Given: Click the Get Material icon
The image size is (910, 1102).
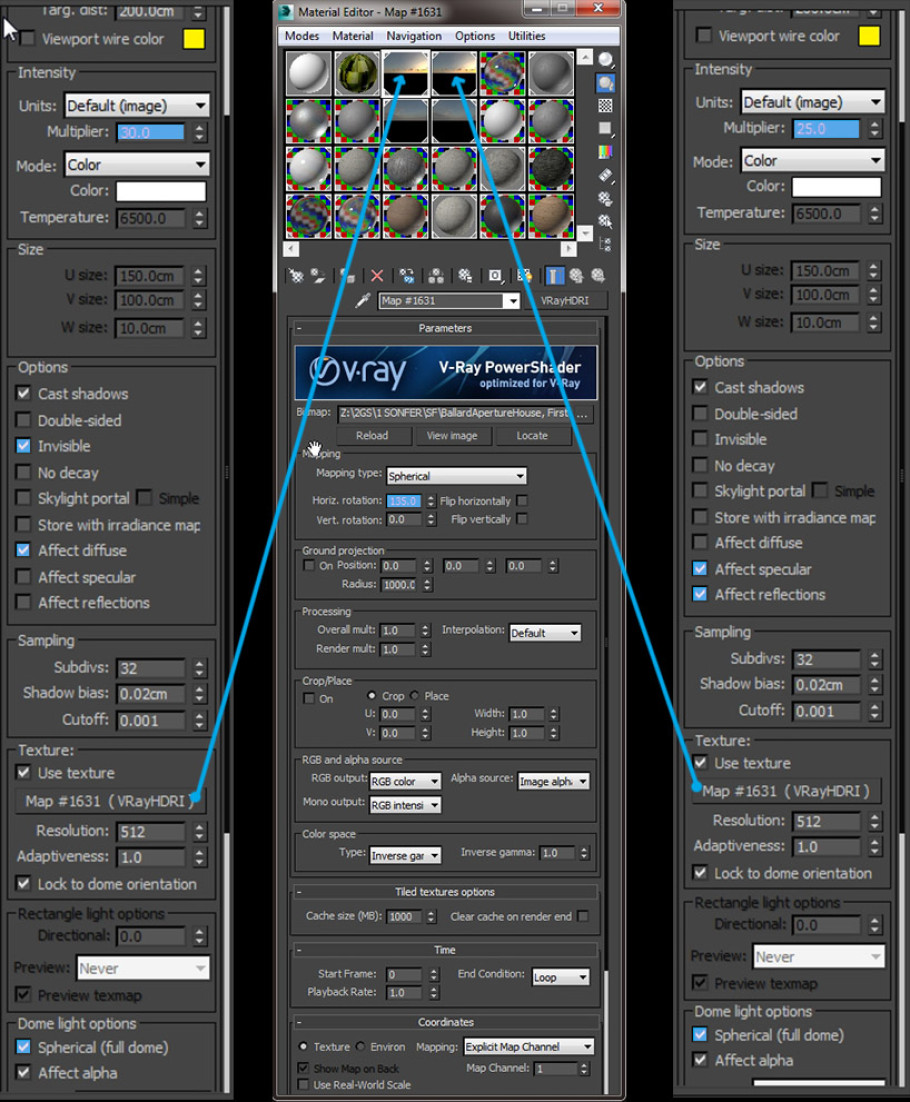Looking at the screenshot, I should (x=297, y=276).
